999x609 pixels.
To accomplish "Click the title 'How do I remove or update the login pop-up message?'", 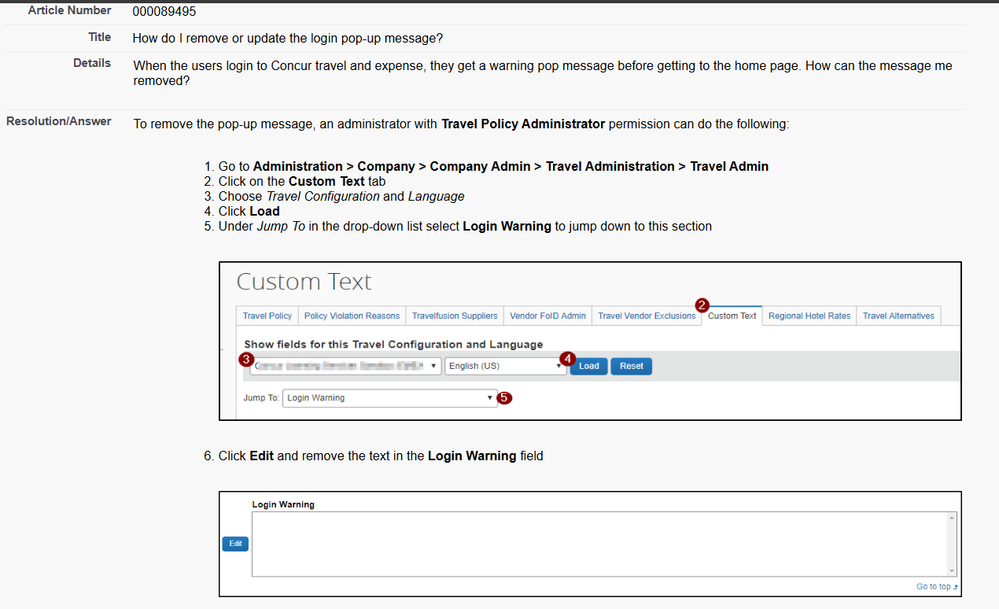I will pos(287,38).
